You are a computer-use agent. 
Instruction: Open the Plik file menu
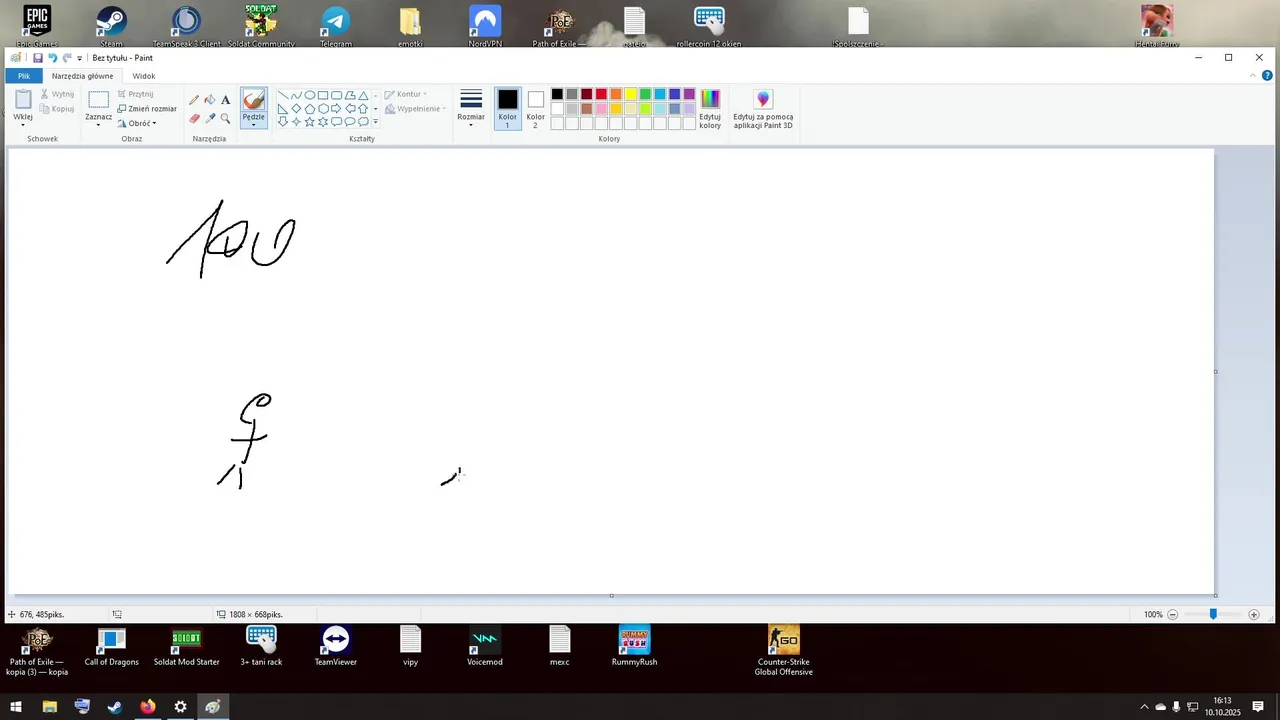23,76
